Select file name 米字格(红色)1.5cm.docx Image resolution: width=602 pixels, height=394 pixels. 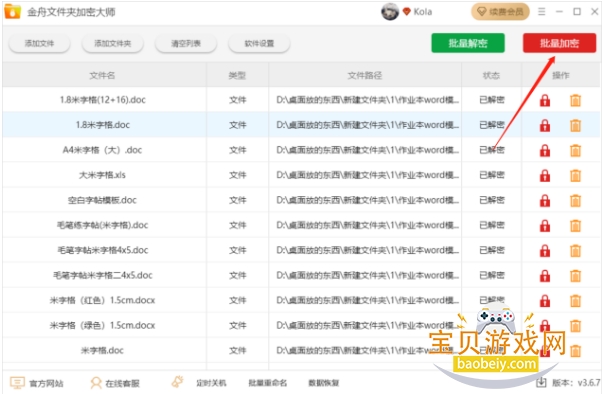point(103,300)
